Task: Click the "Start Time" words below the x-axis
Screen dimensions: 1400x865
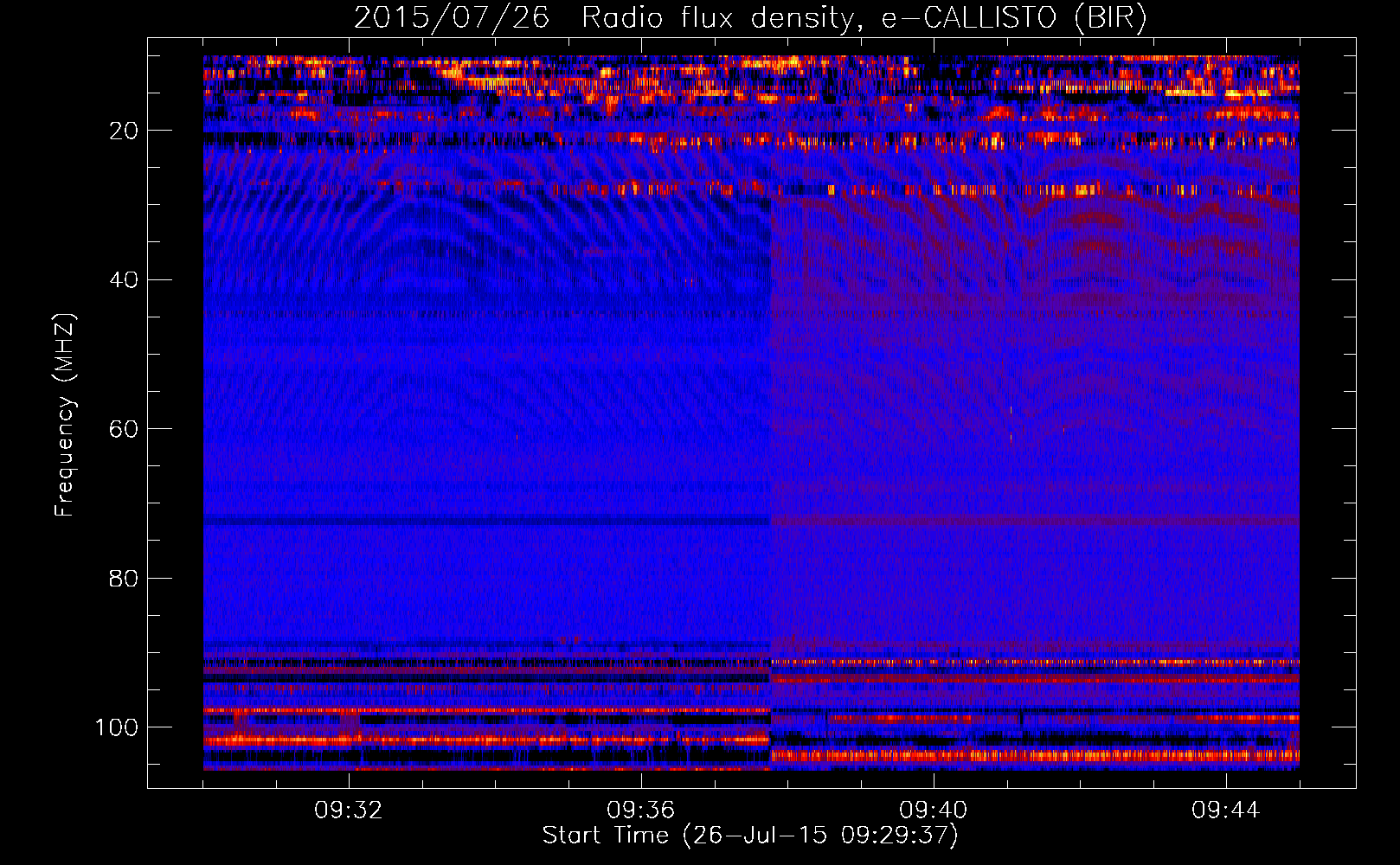Action: click(605, 836)
